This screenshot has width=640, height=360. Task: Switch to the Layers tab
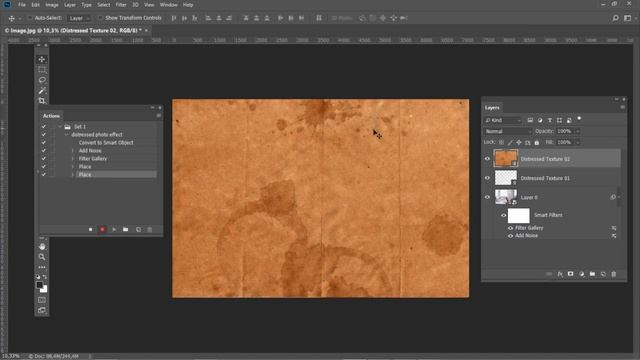pos(492,108)
